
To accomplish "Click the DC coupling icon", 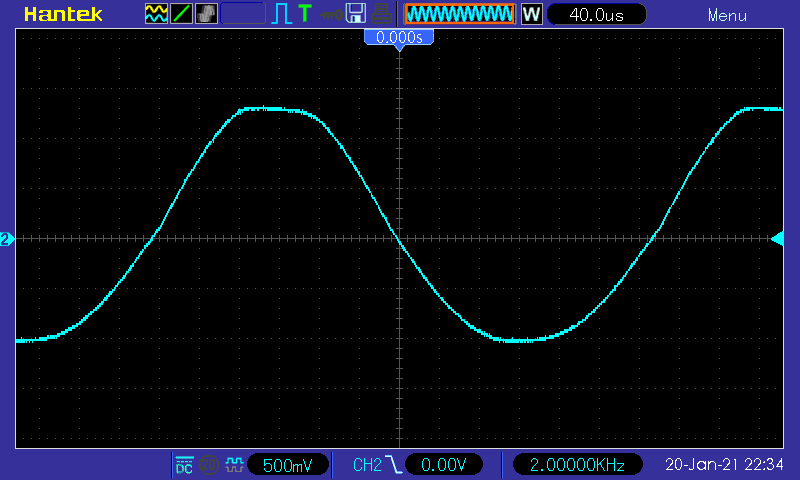I will [184, 465].
